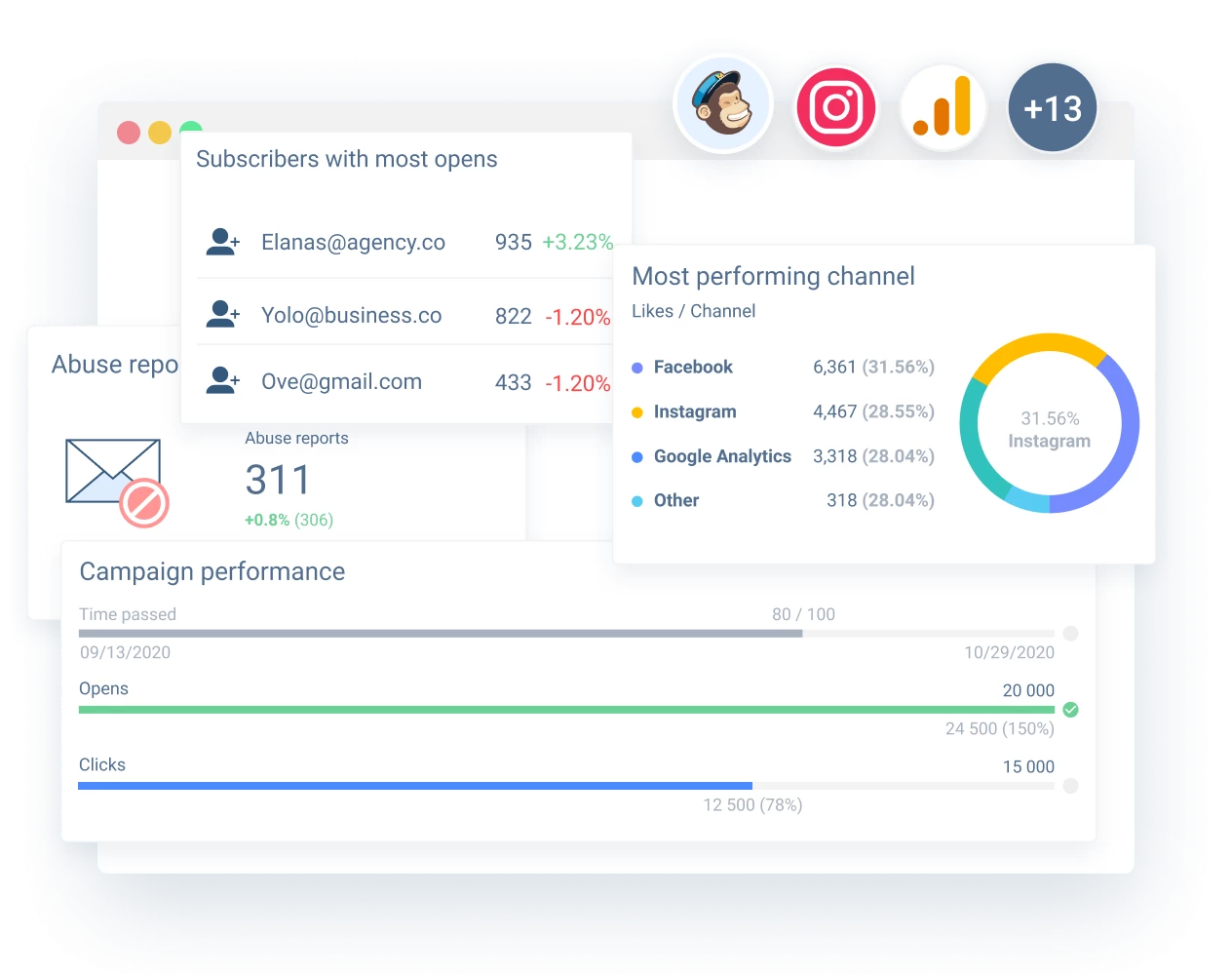Click the Mailchimp monkey integration icon
This screenshot has height=975, width=1232.
pyautogui.click(x=723, y=104)
